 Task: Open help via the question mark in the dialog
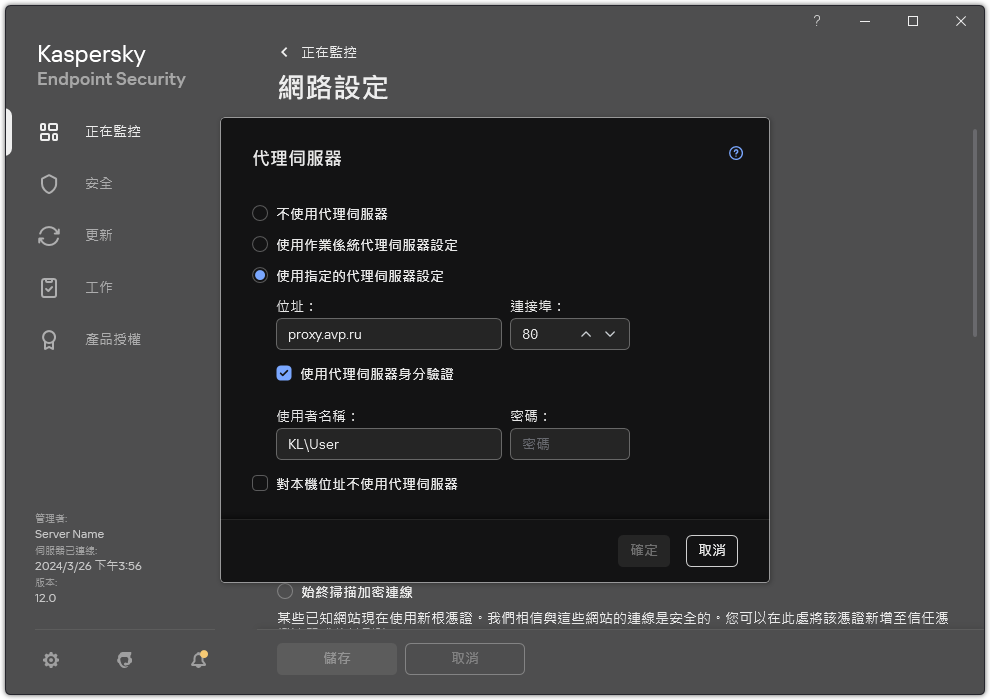point(735,153)
